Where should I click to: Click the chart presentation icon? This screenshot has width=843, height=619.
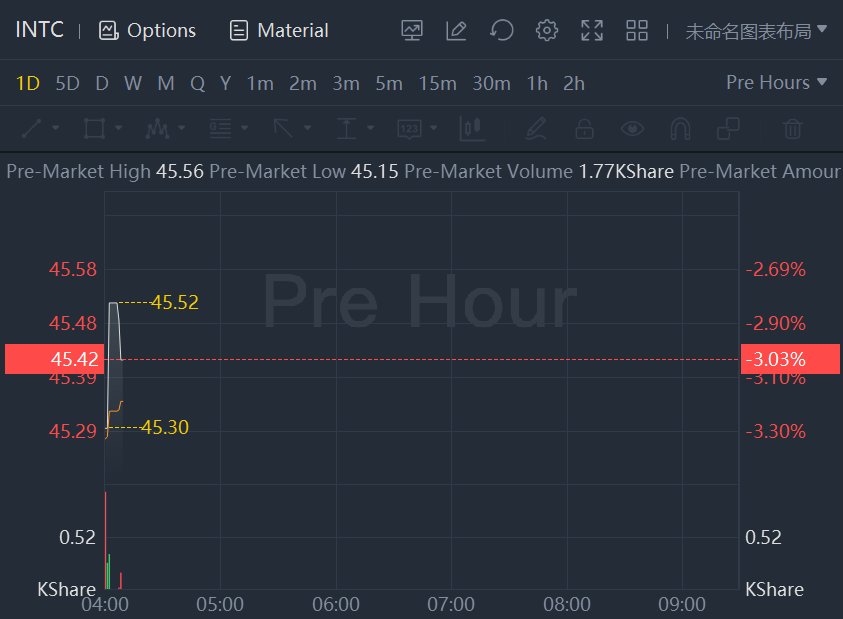pyautogui.click(x=412, y=30)
